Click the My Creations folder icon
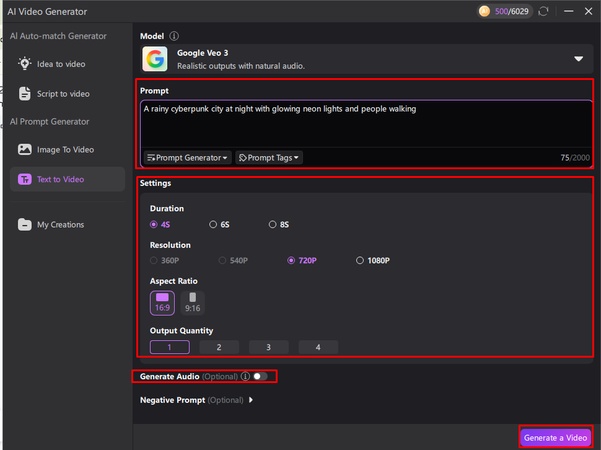This screenshot has width=601, height=450. [25, 224]
